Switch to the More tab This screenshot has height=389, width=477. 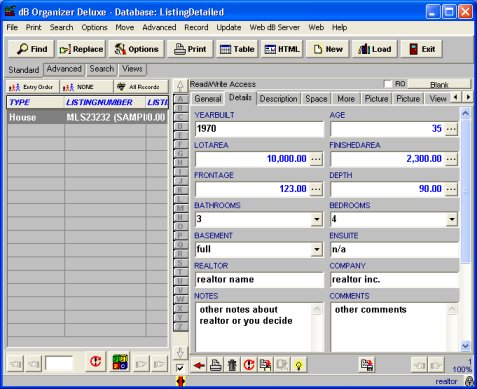click(346, 99)
